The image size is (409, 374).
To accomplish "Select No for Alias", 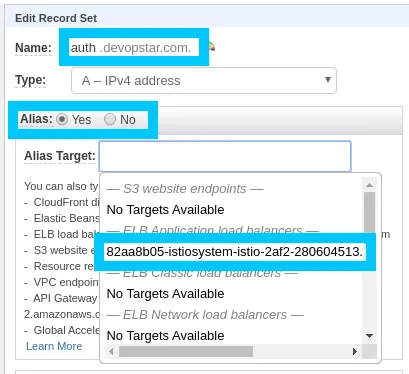I will [x=110, y=119].
